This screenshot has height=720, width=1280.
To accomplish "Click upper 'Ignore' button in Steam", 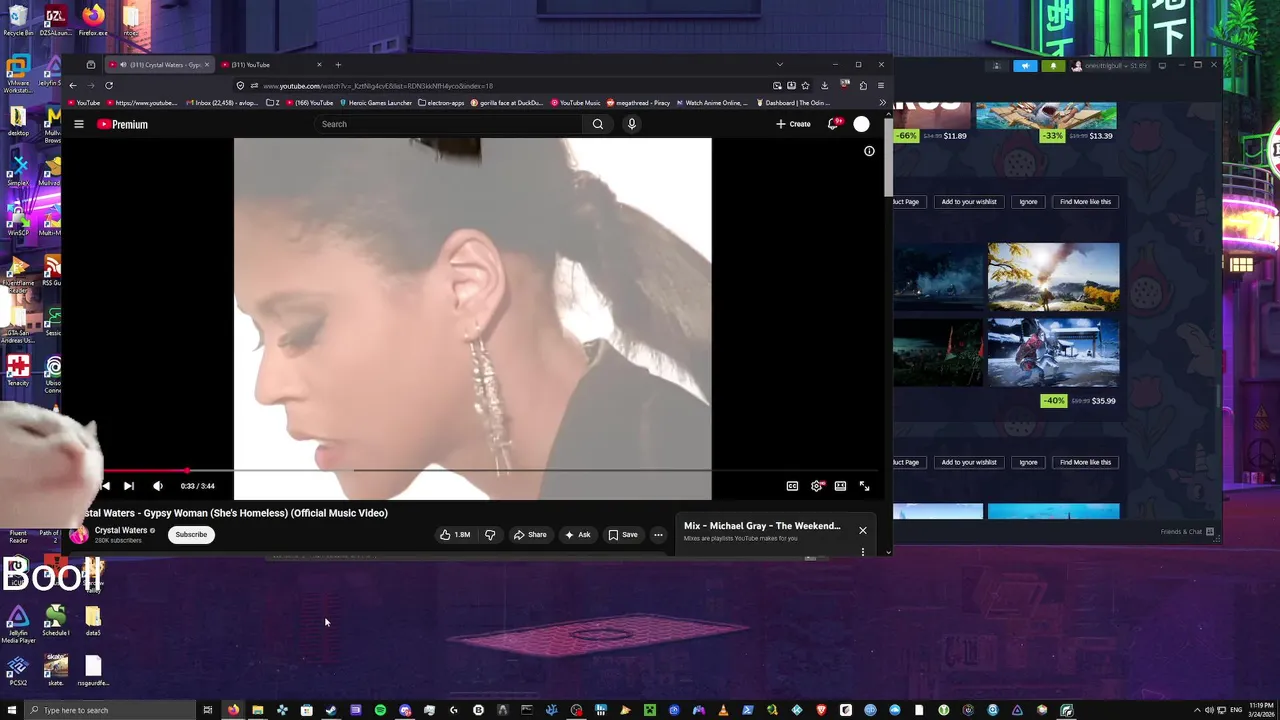I will pos(1028,202).
